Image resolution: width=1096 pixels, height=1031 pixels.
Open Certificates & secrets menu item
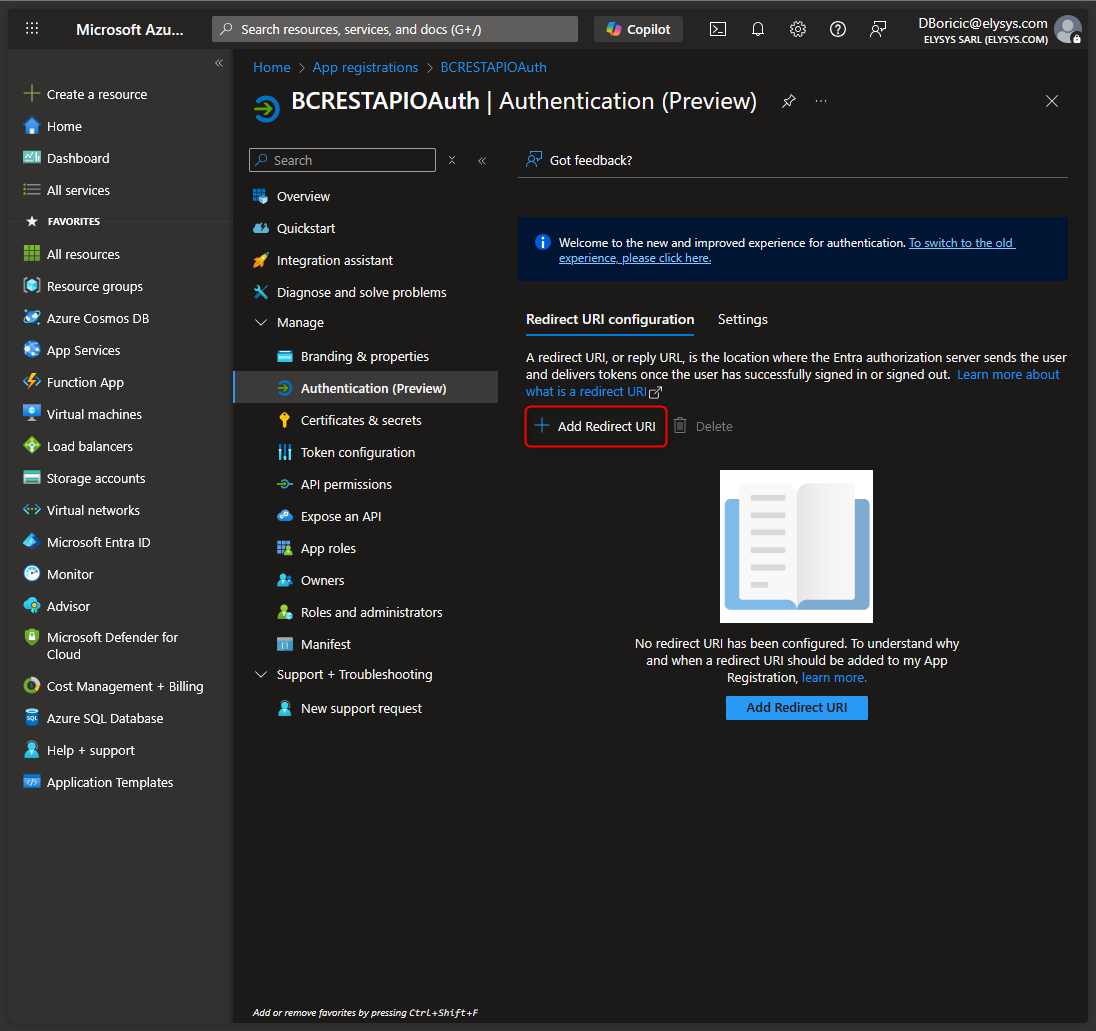(361, 421)
